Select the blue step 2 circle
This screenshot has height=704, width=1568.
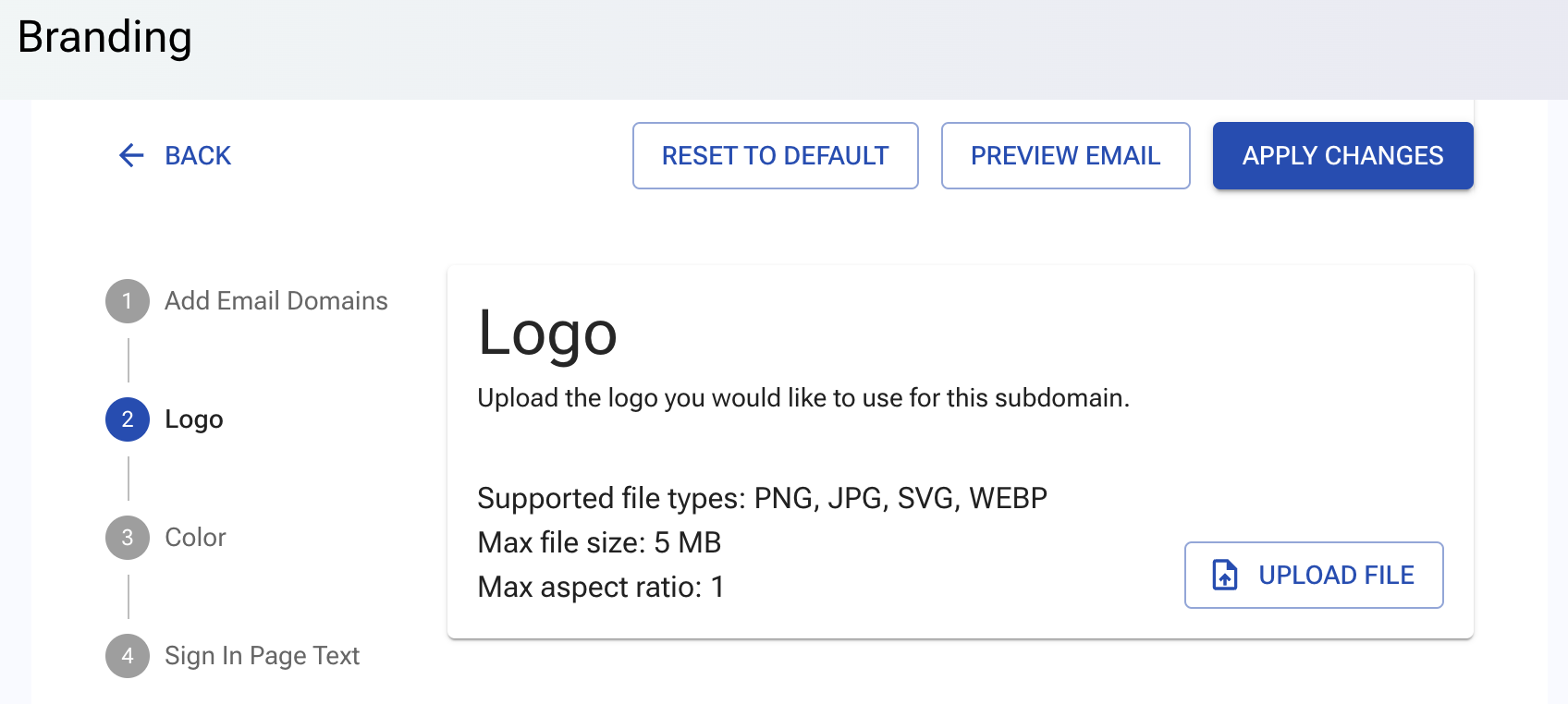click(128, 419)
